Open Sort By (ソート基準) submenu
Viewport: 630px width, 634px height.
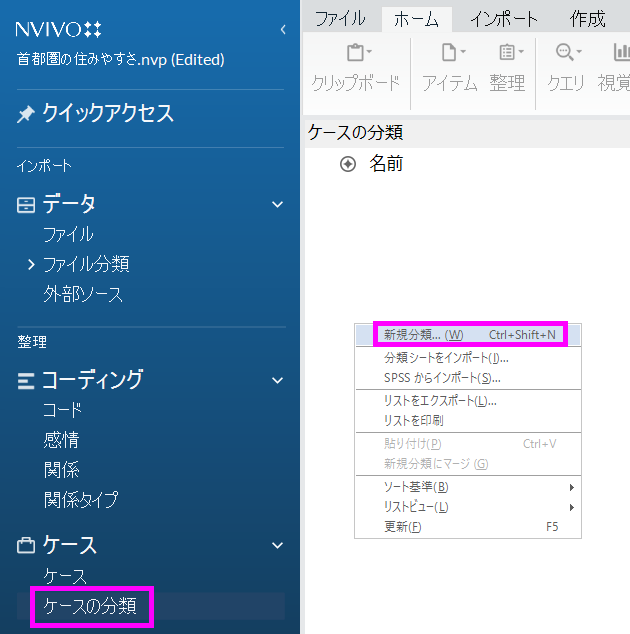click(416, 487)
